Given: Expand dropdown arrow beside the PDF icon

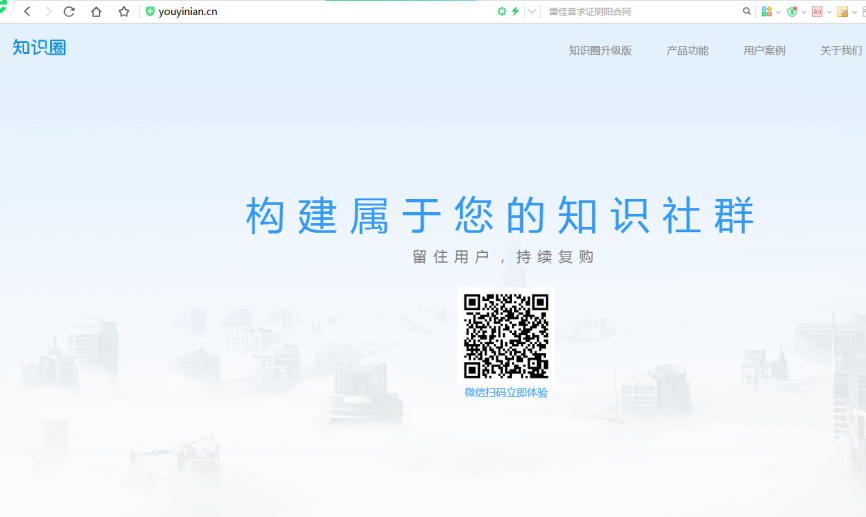Looking at the screenshot, I should (x=828, y=12).
